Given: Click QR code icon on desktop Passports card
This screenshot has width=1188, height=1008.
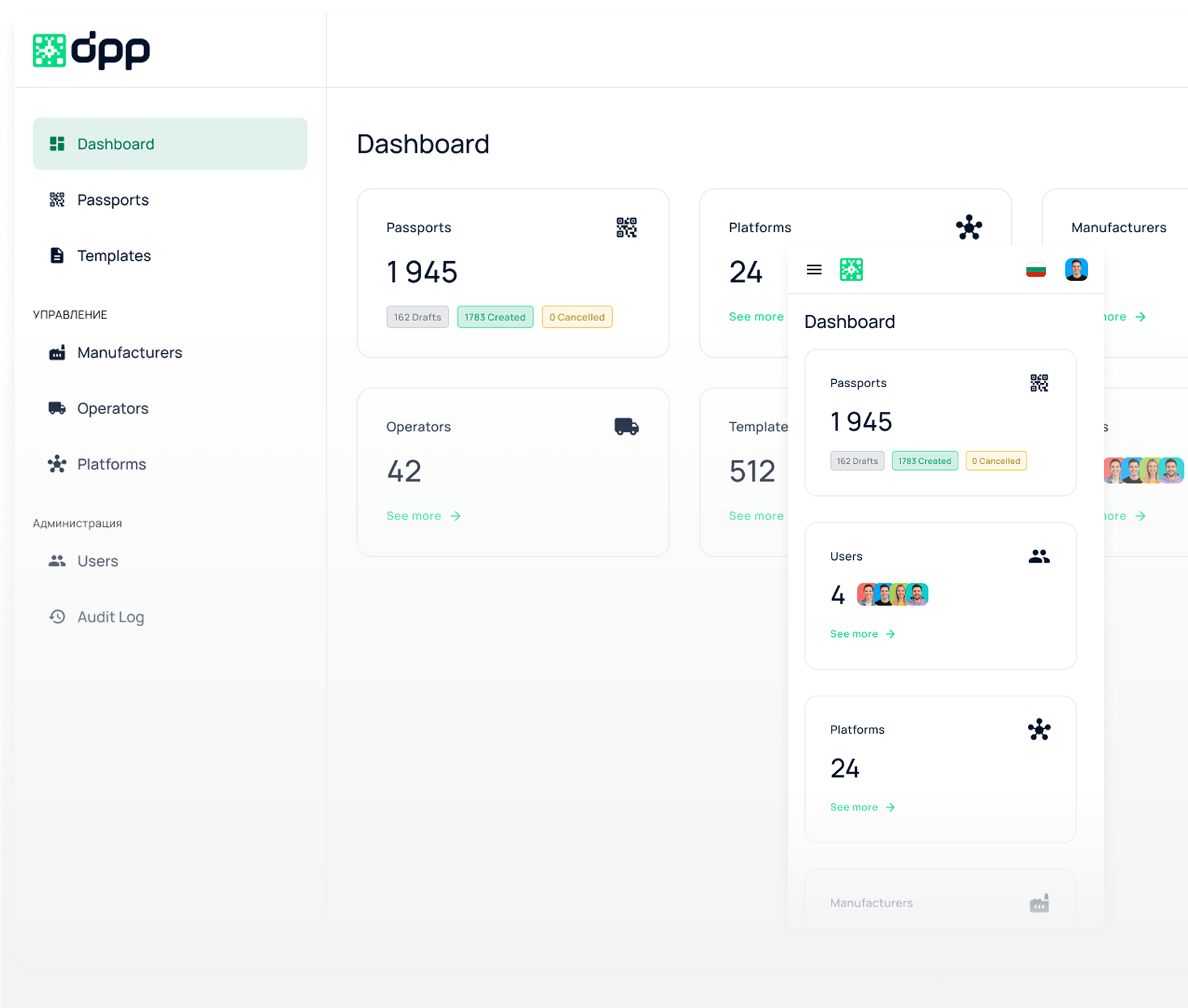Looking at the screenshot, I should coord(627,228).
